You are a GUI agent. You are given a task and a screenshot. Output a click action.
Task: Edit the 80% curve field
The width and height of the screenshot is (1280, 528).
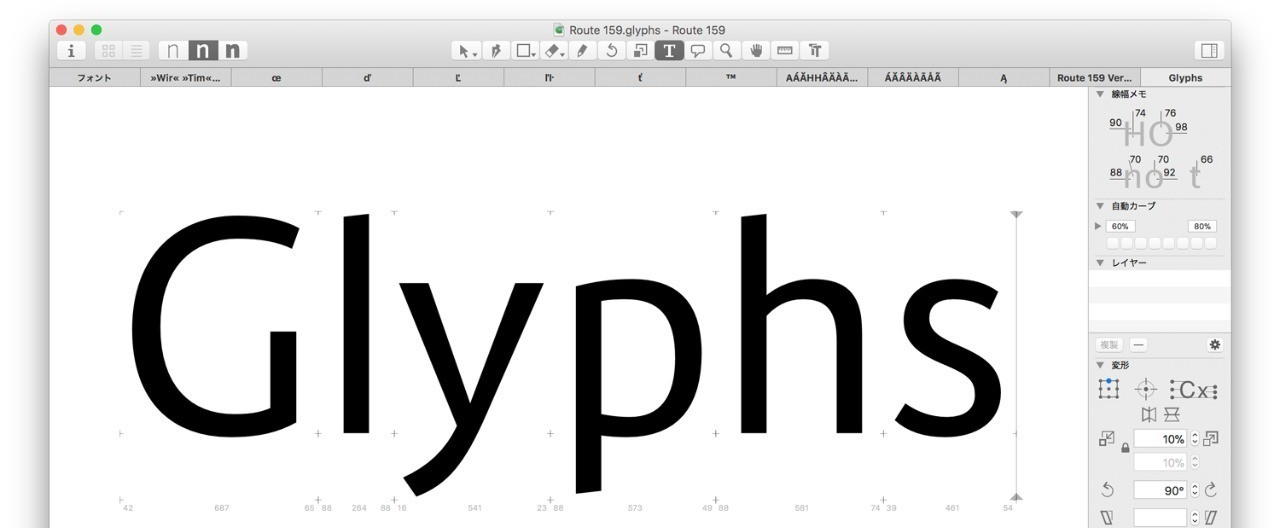(x=1202, y=226)
